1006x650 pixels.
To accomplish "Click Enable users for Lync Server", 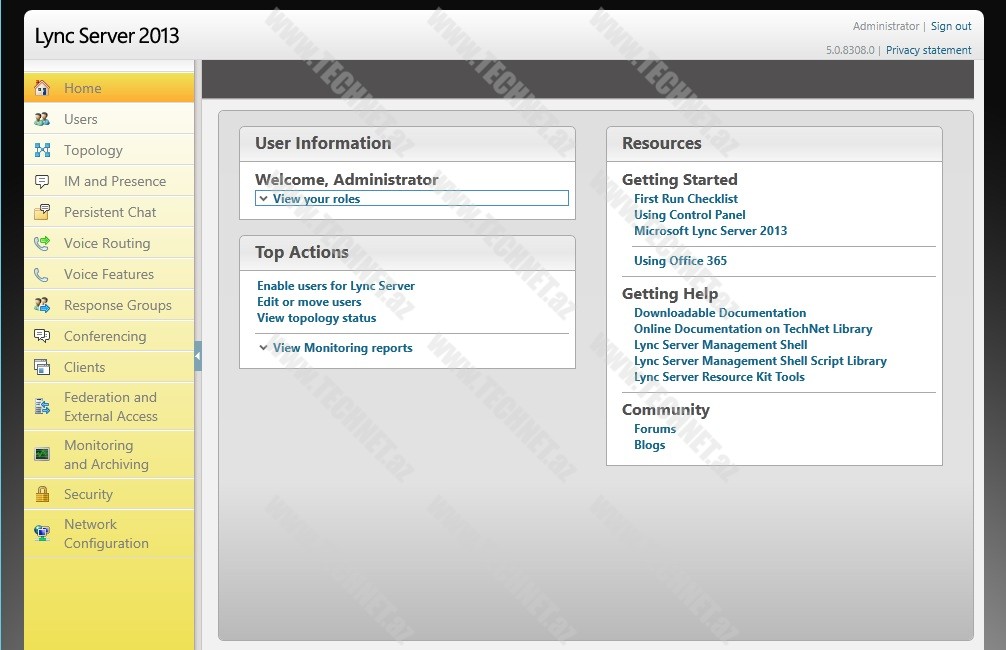I will [335, 286].
